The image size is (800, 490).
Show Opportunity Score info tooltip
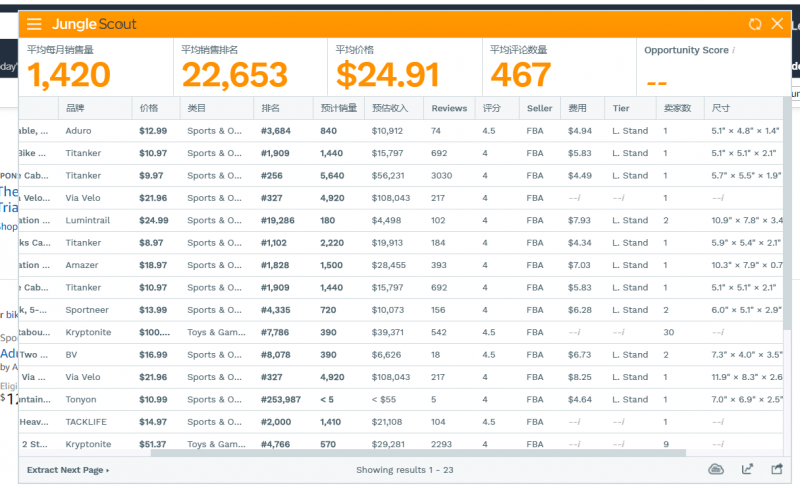pos(734,50)
